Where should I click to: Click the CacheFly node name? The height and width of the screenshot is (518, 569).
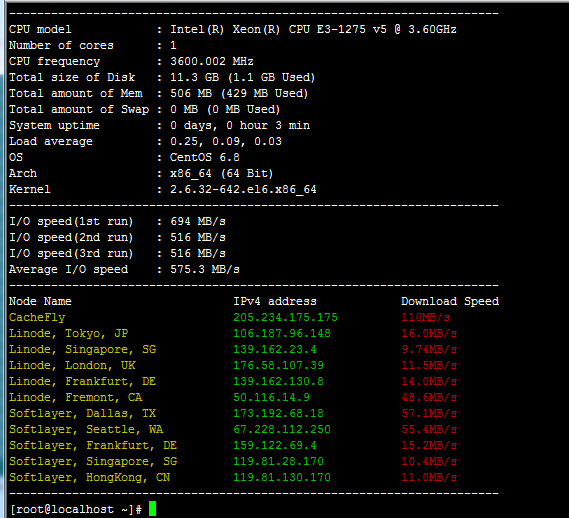tap(37, 317)
